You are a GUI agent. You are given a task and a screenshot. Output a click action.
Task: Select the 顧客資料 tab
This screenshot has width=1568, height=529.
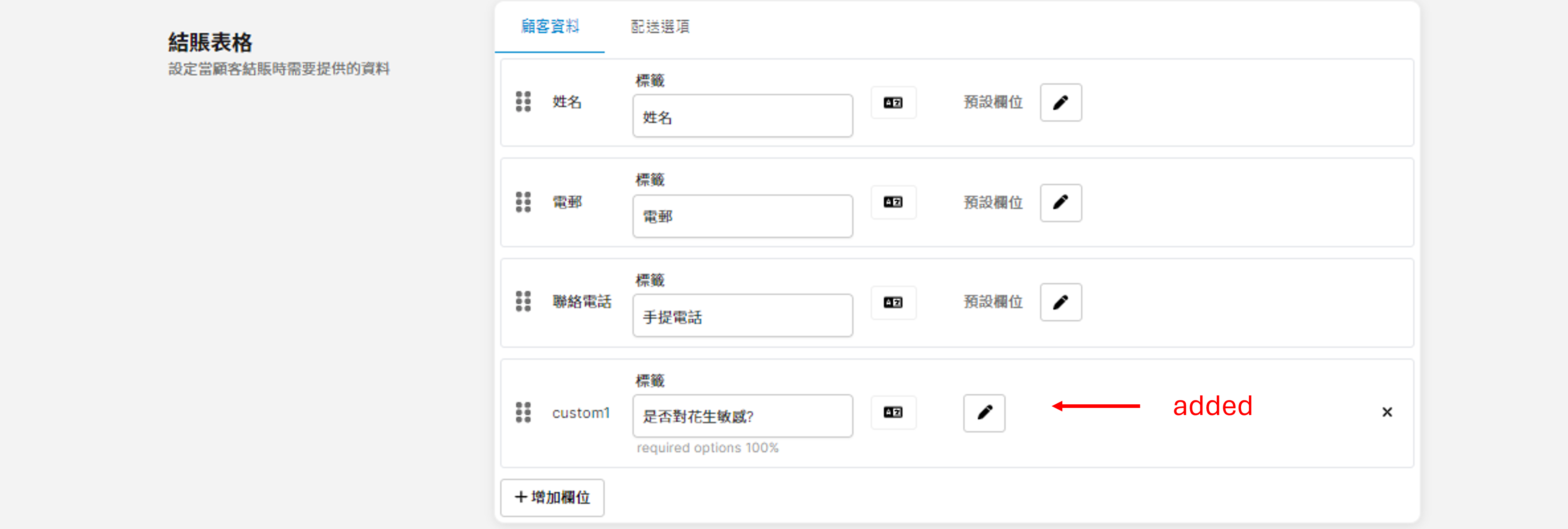coord(550,27)
